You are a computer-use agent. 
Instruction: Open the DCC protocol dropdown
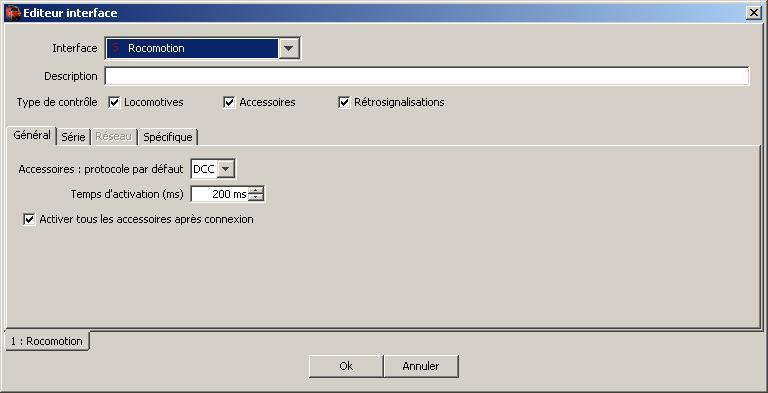coord(225,169)
